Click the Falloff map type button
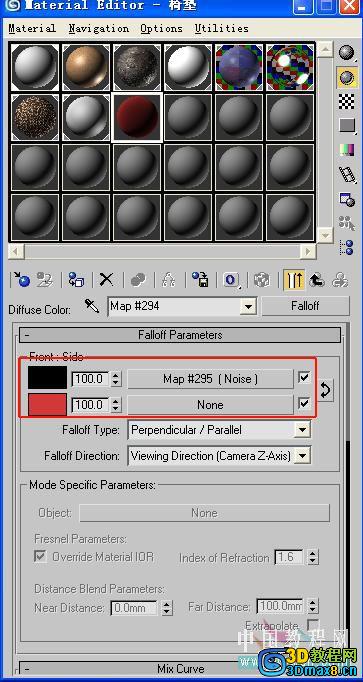Screen dimensions: 363x682 pyautogui.click(x=305, y=306)
